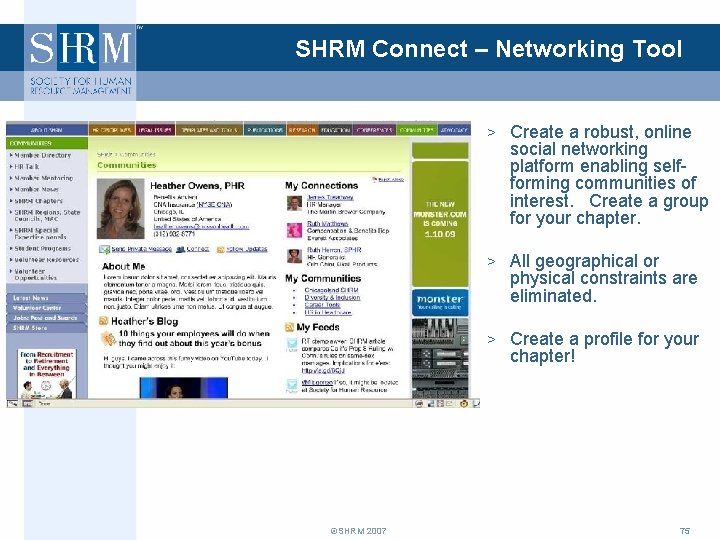Click the orange circular icon in the browser status bar
Viewport: 720px width, 540px height.
pyautogui.click(x=464, y=404)
